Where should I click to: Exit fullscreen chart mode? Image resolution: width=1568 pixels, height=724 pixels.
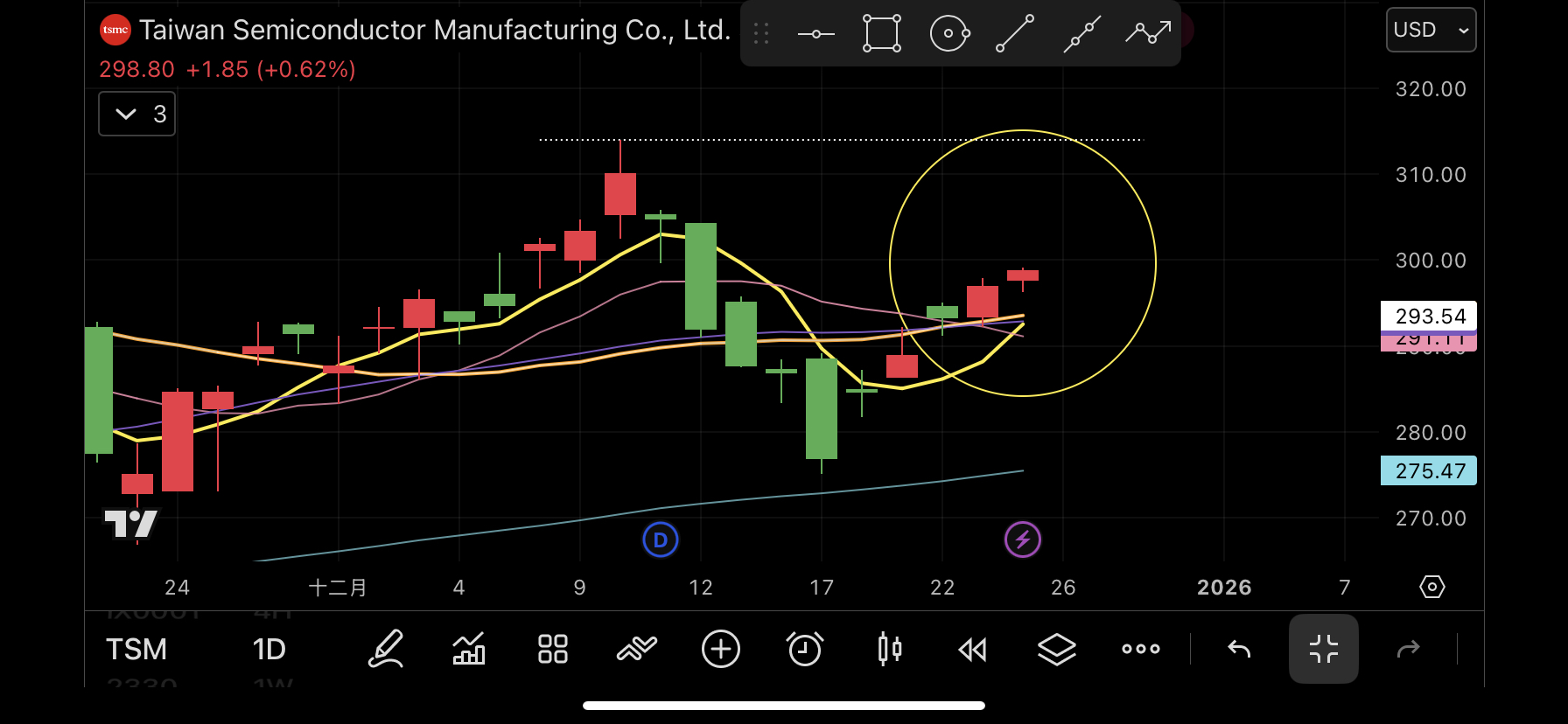pos(1324,649)
